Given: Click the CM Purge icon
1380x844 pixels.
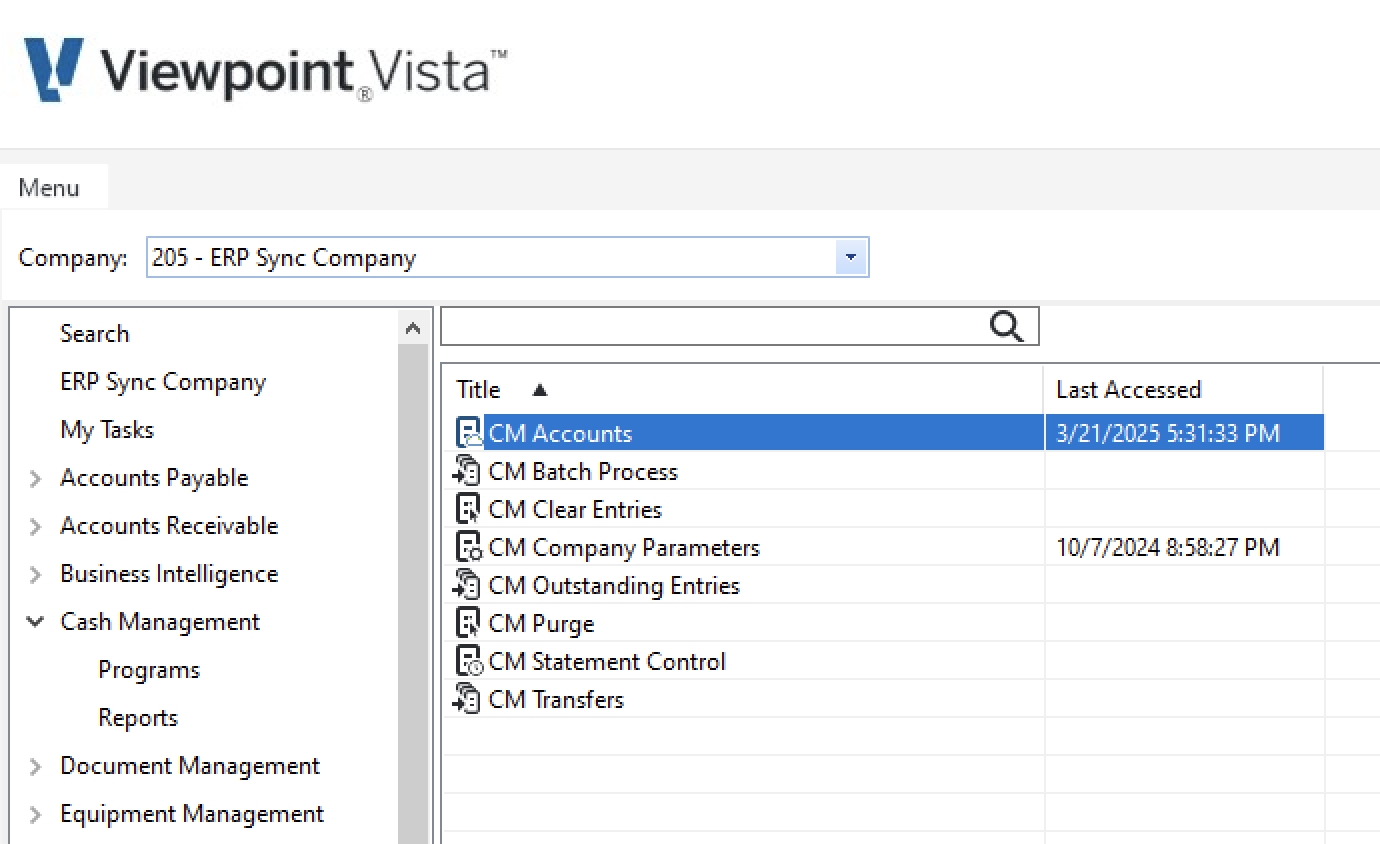Looking at the screenshot, I should pos(468,623).
